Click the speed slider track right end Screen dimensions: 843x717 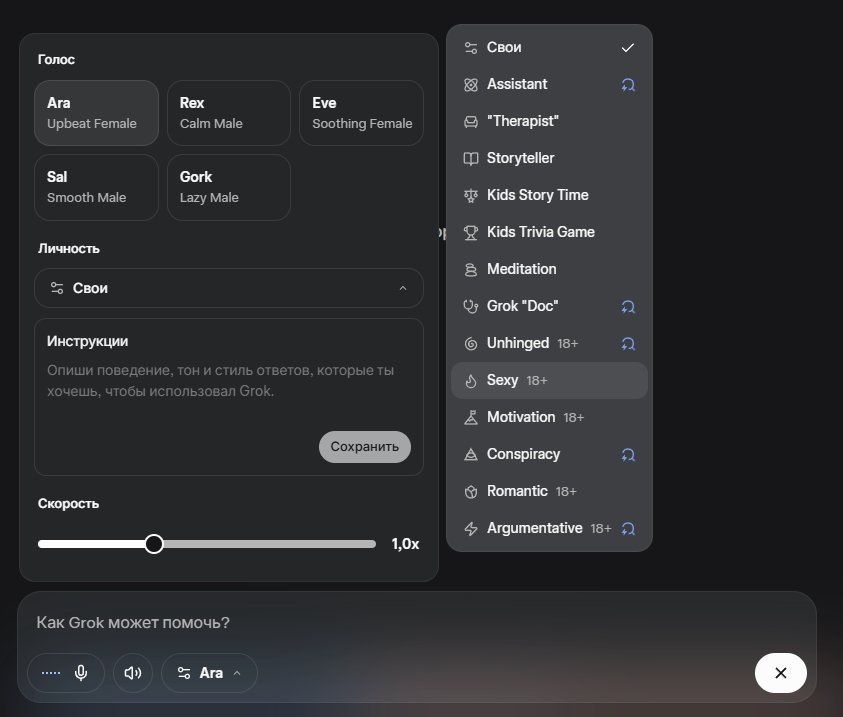click(x=371, y=544)
